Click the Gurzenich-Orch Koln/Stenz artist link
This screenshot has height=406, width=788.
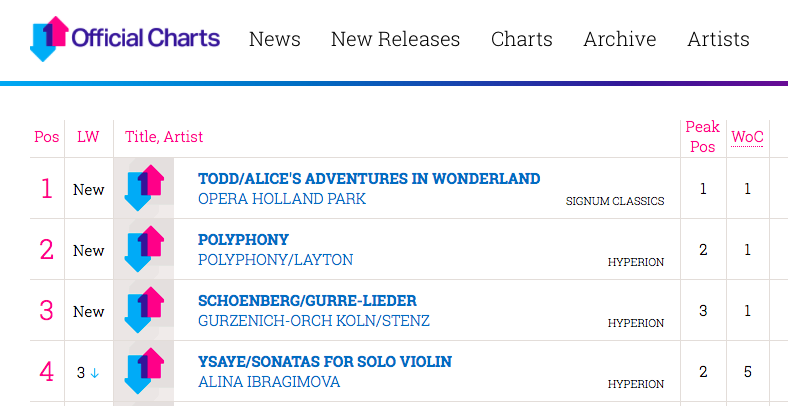(x=314, y=321)
